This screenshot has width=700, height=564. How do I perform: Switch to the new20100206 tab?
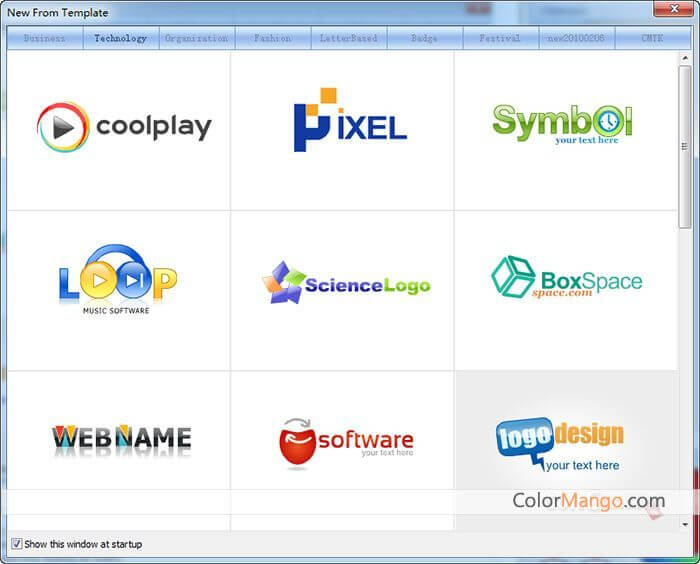[575, 38]
